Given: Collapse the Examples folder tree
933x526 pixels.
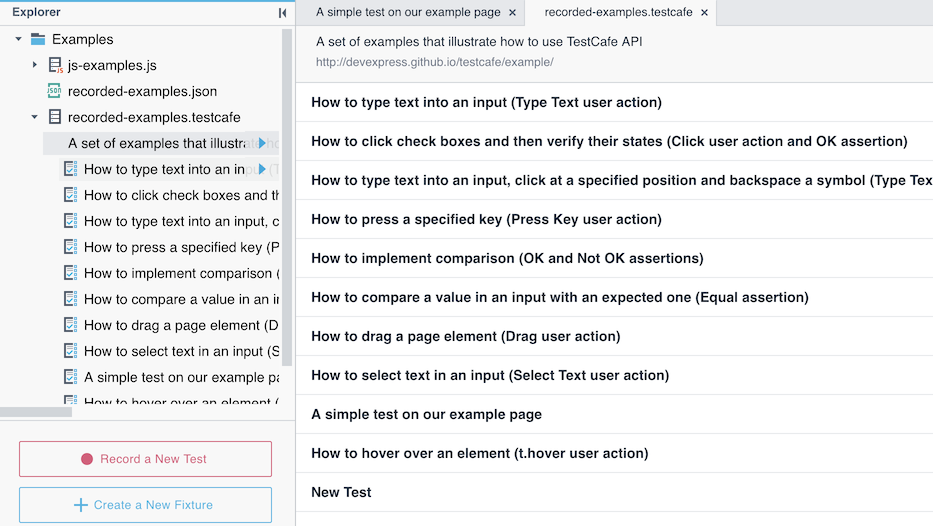Looking at the screenshot, I should [18, 40].
